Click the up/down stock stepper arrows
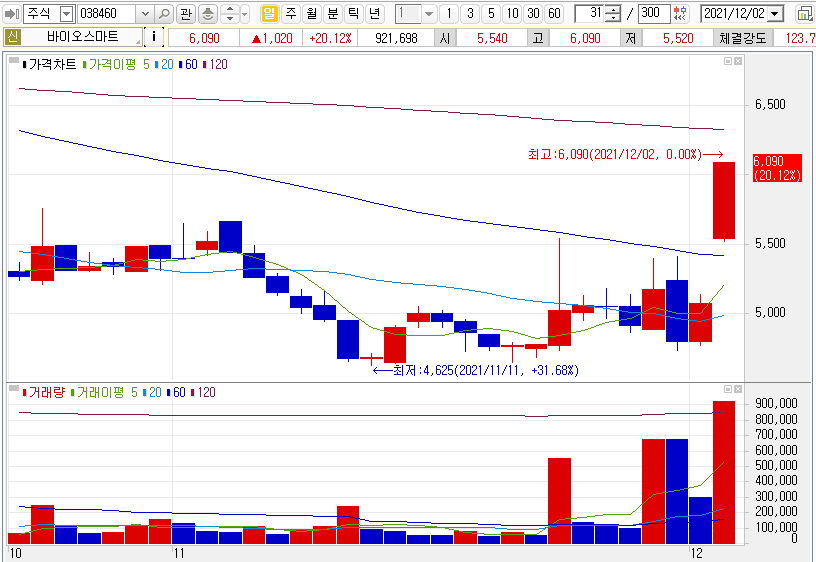The image size is (816, 562). click(230, 14)
